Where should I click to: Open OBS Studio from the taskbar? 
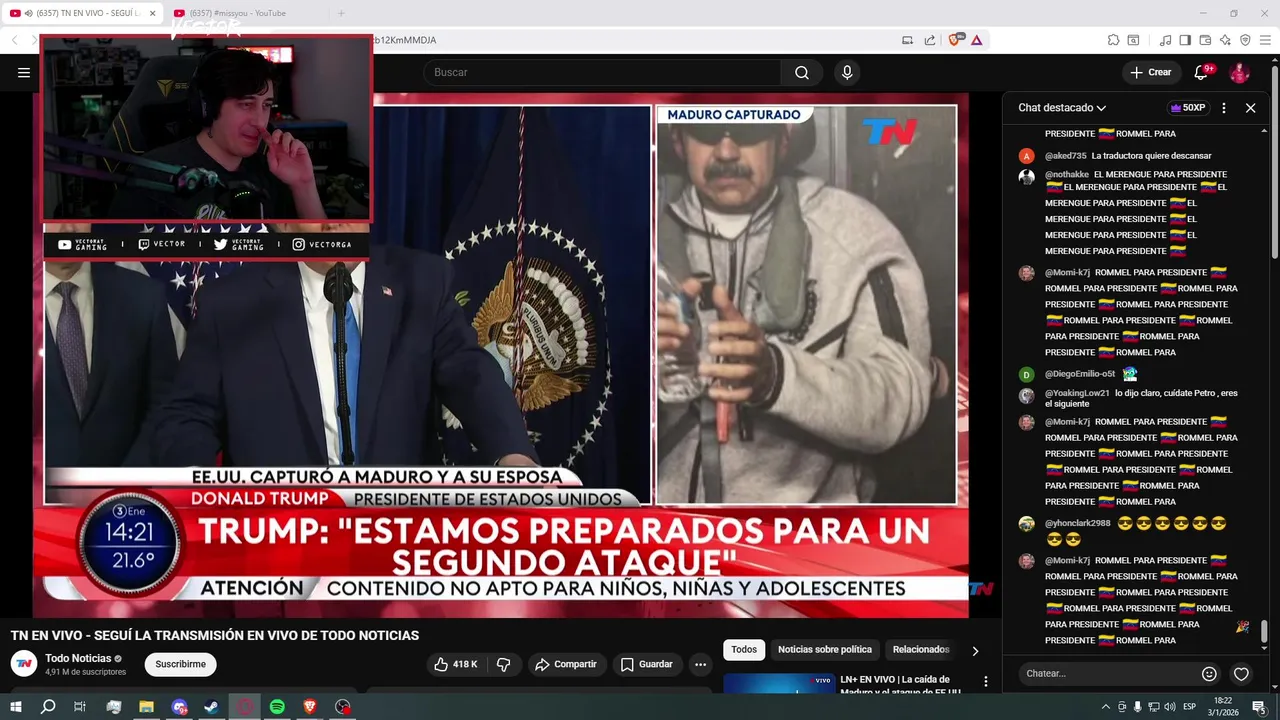(x=343, y=707)
